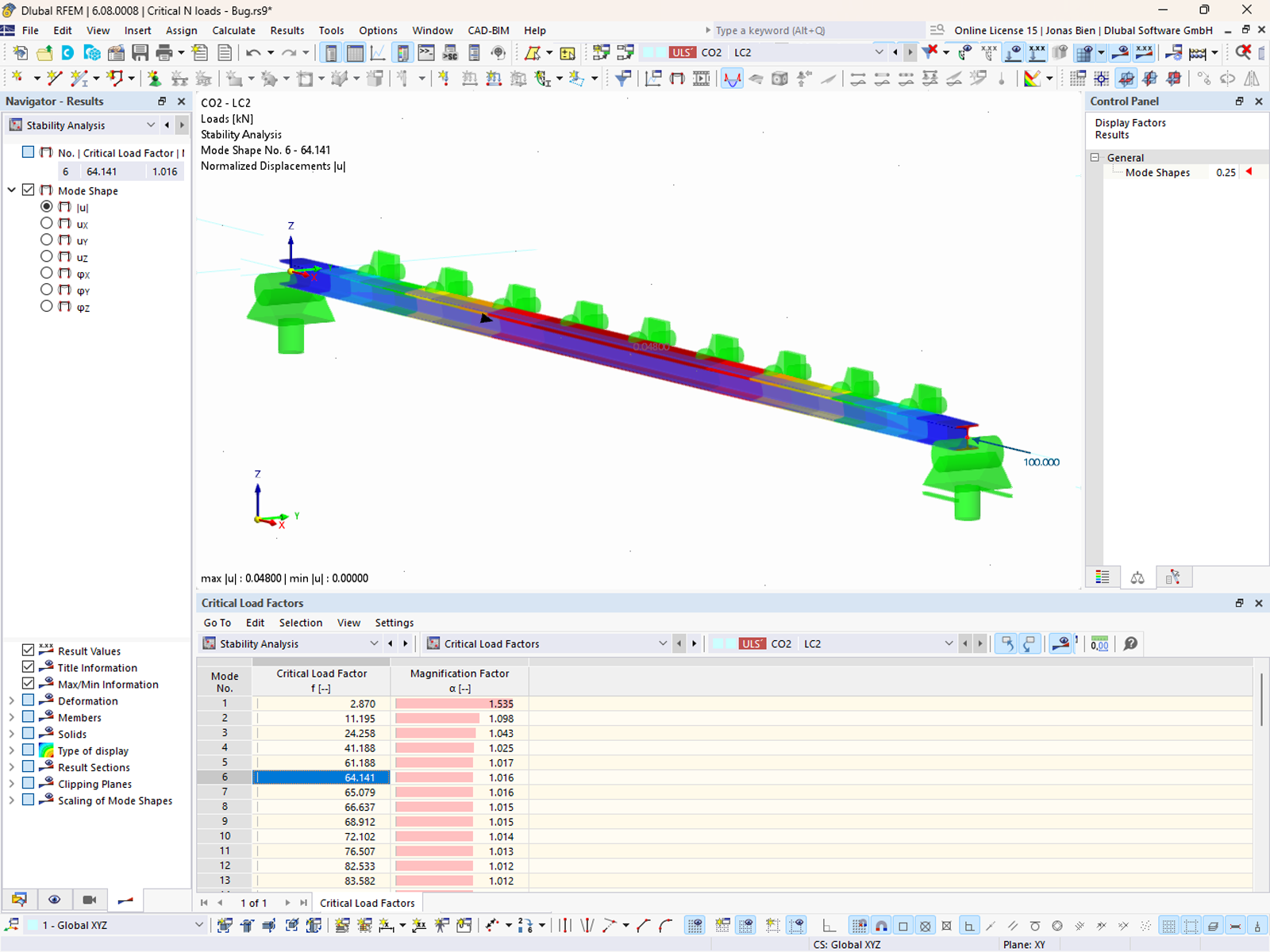Open the Navigator Views eye tab
This screenshot has height=952, width=1270.
coord(54,900)
